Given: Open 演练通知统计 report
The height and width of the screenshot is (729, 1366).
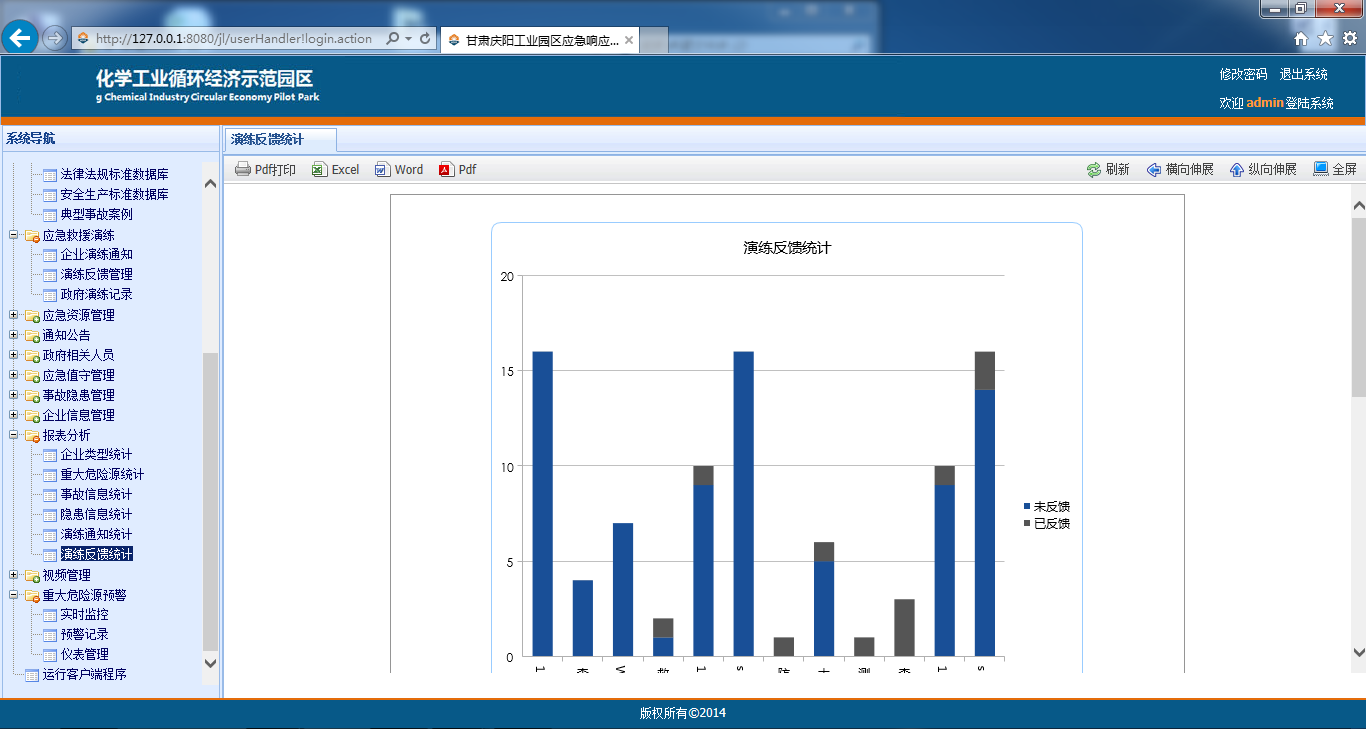Looking at the screenshot, I should (96, 535).
